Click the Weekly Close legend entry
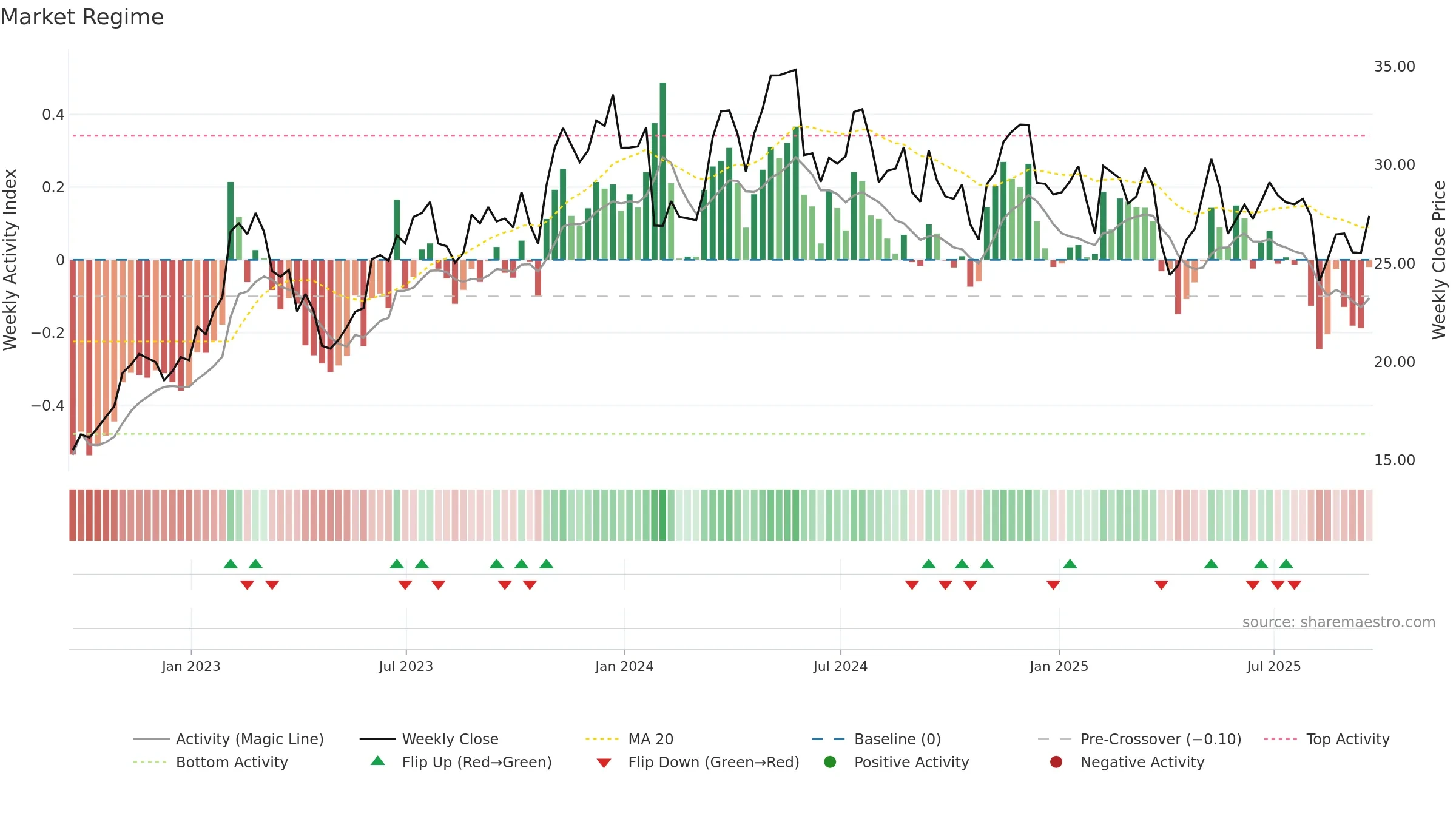The image size is (1456, 819). click(429, 739)
